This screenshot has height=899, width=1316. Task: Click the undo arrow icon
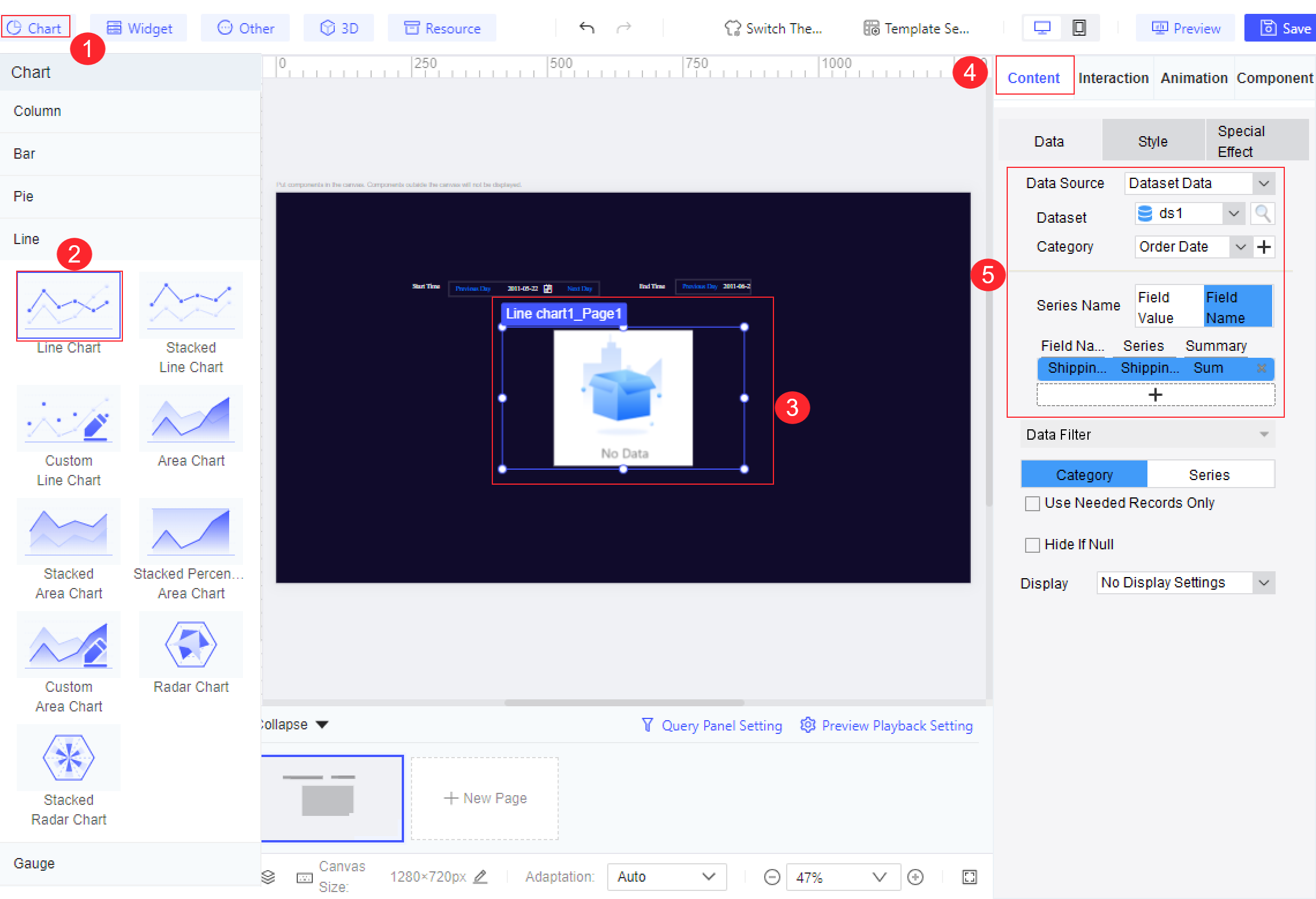coord(586,28)
